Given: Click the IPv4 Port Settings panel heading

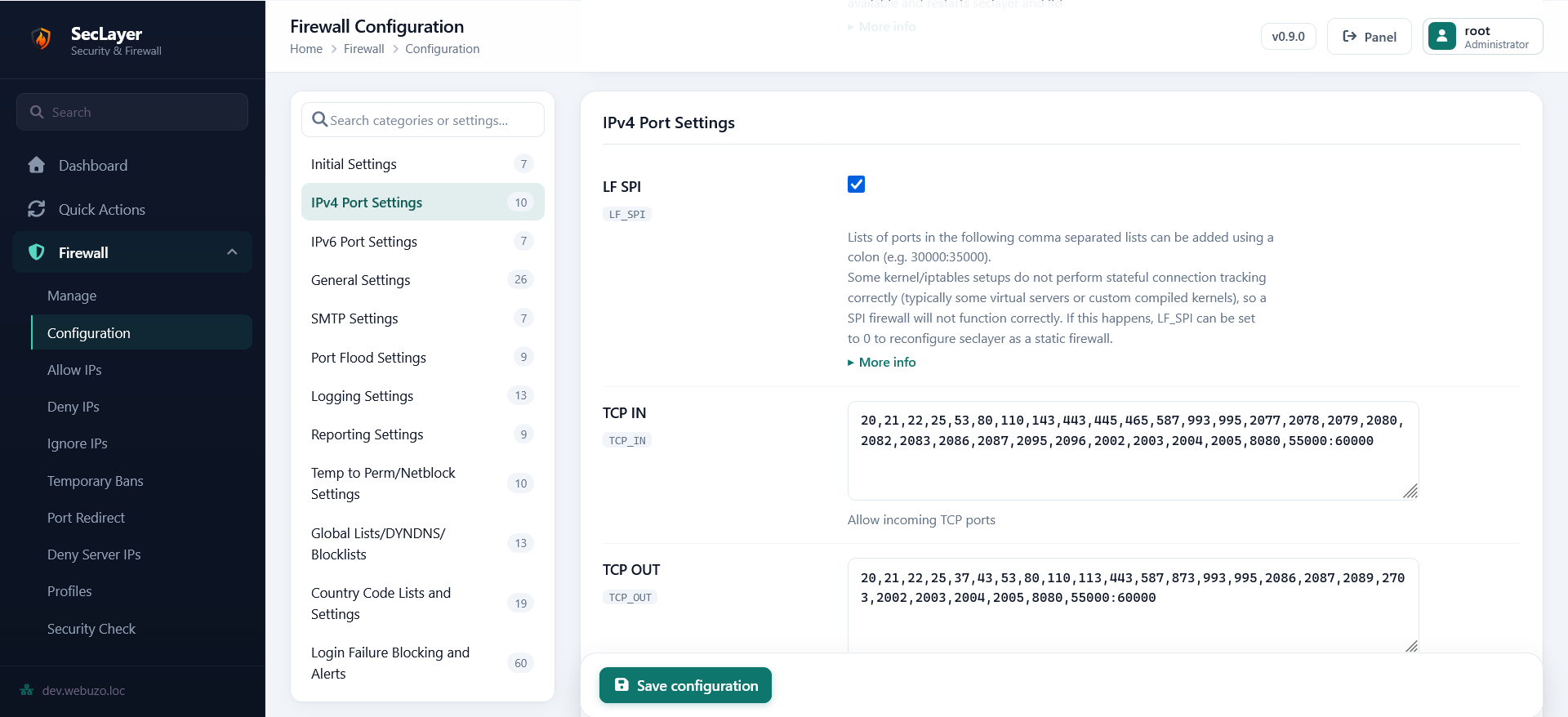Looking at the screenshot, I should [669, 122].
